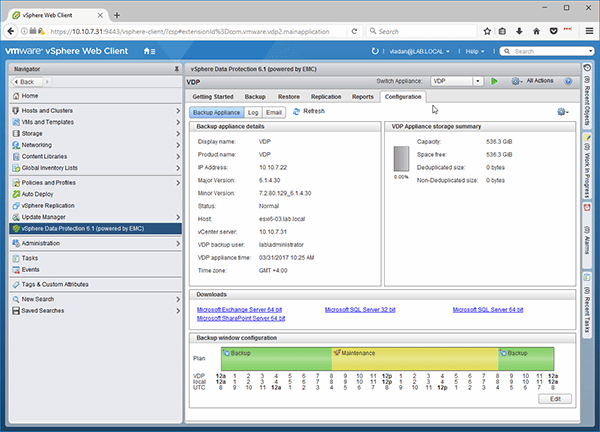
Task: Open the help icon in panel header
Action: 567,80
